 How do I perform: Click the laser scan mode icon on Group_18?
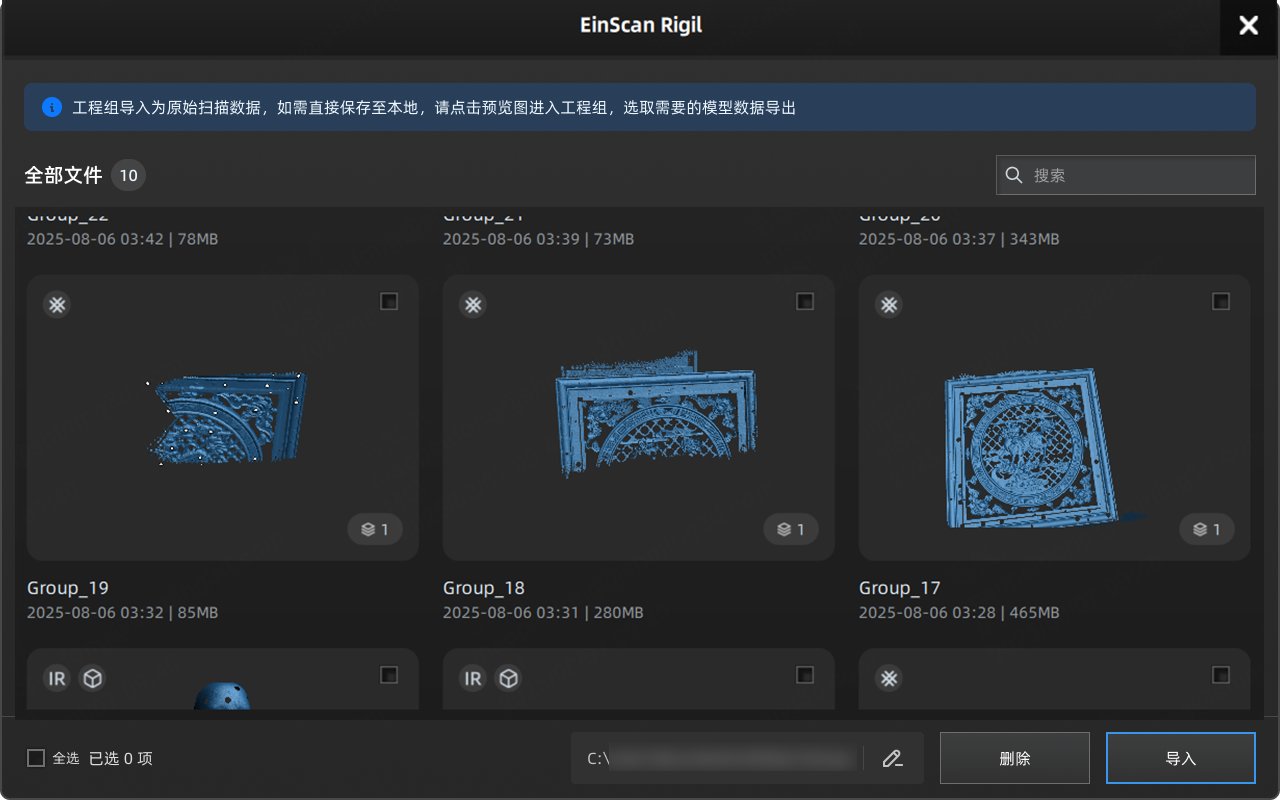tap(473, 305)
